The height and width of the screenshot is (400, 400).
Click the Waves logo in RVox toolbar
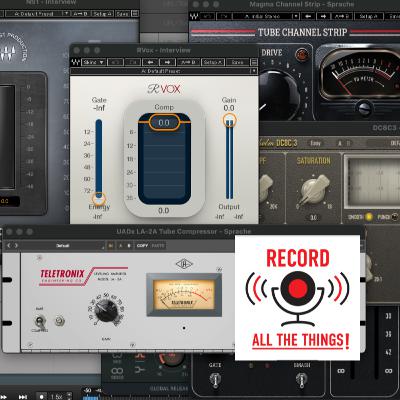[76, 62]
